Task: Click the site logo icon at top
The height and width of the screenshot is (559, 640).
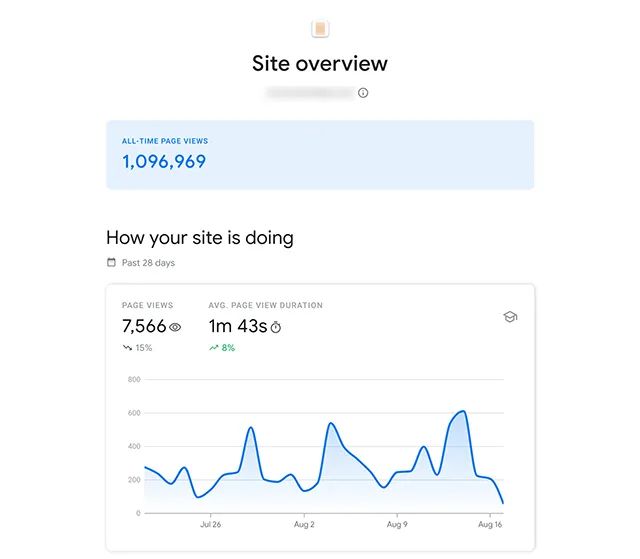Action: pyautogui.click(x=320, y=29)
